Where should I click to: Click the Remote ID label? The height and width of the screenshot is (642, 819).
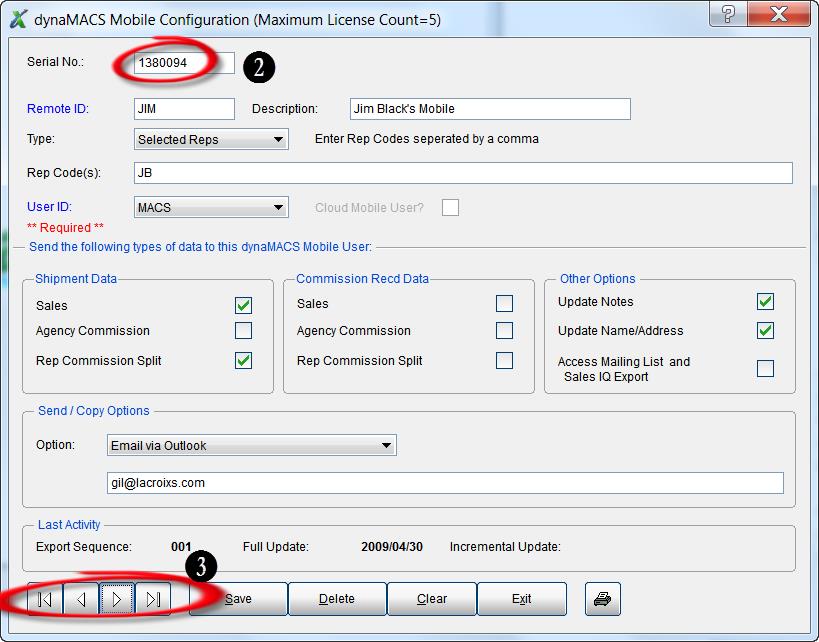click(x=58, y=109)
